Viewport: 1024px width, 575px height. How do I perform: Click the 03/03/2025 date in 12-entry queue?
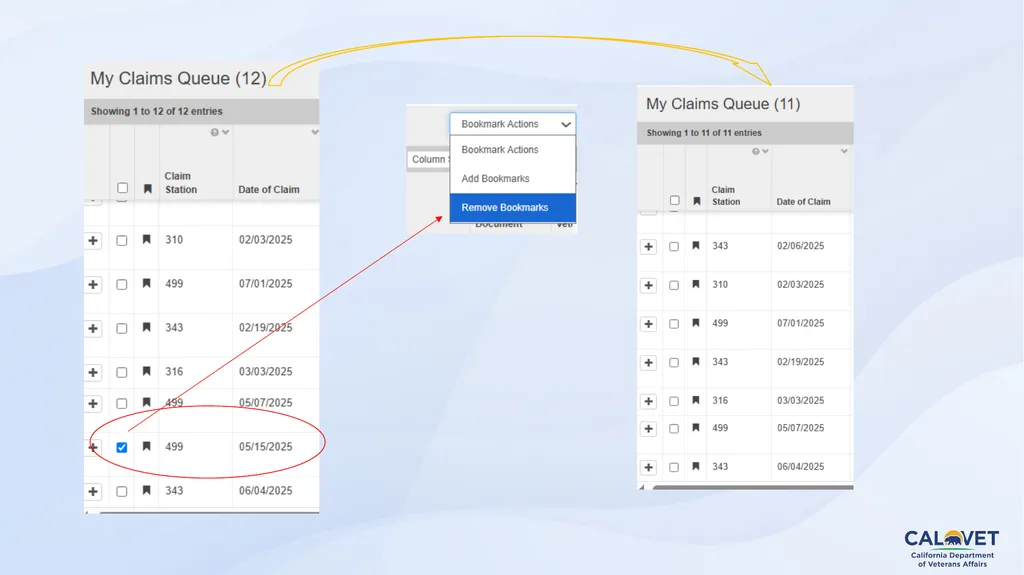265,372
